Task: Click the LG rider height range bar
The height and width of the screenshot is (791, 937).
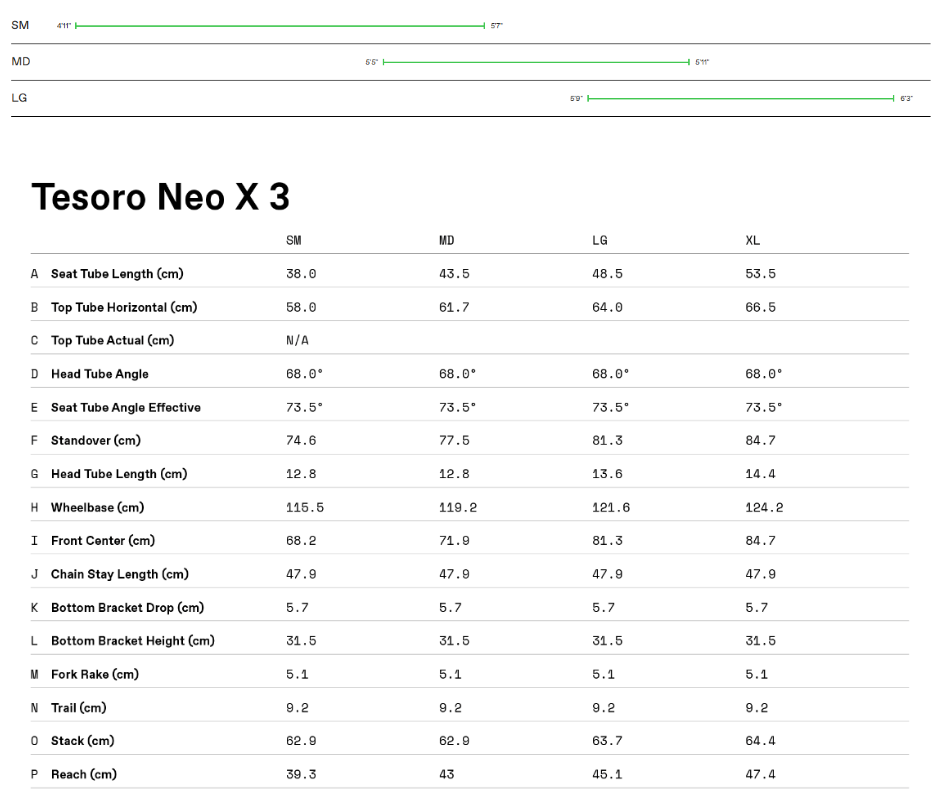Action: (x=740, y=98)
